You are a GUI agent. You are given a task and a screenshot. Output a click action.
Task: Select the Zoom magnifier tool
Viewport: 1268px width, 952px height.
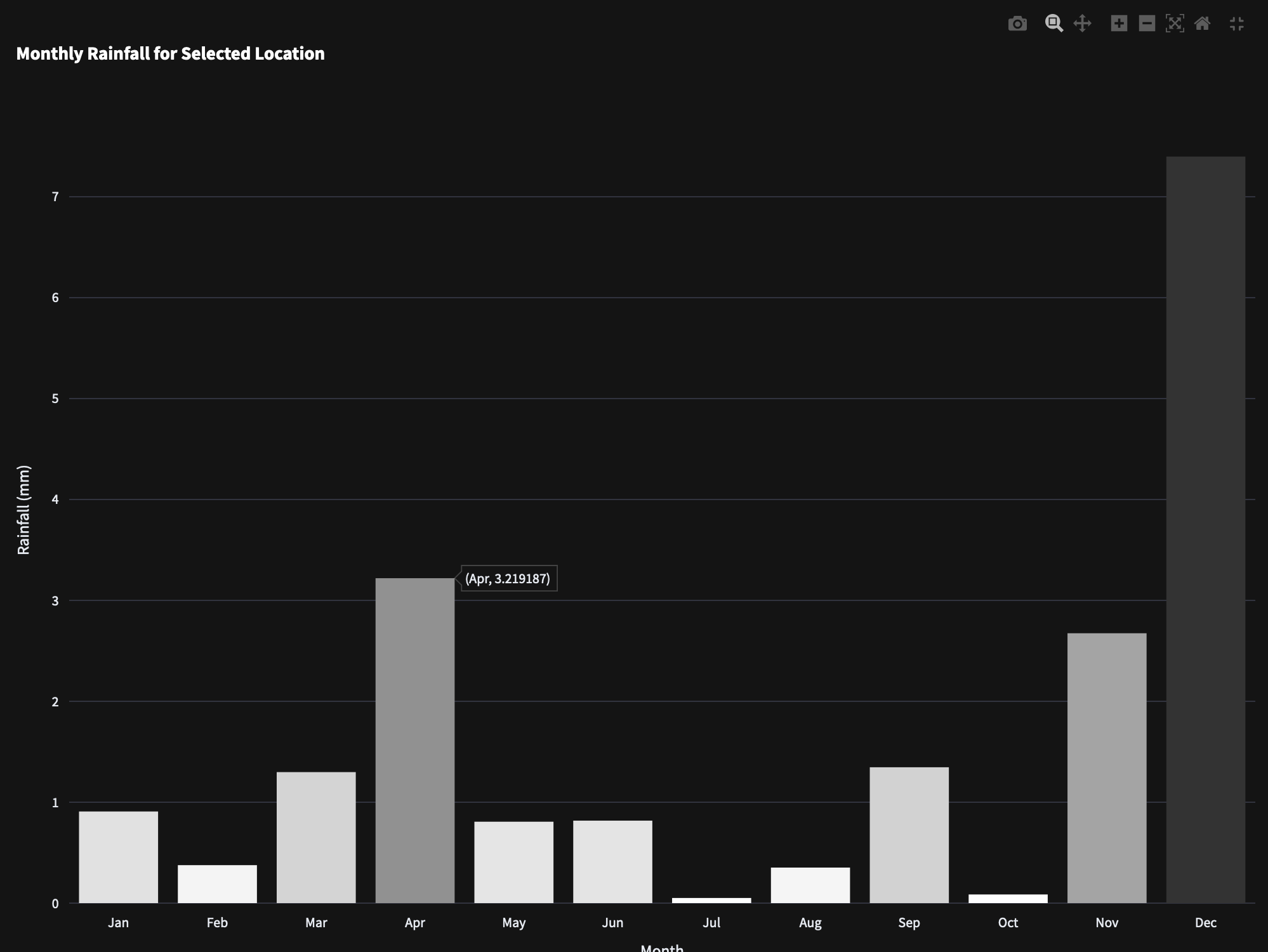point(1053,24)
